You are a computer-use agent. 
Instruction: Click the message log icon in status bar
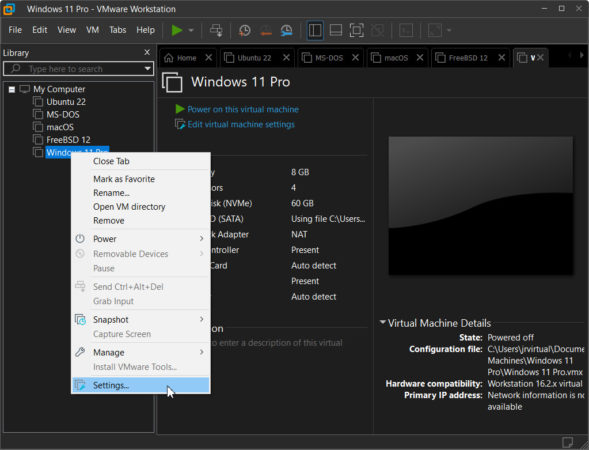[x=568, y=441]
